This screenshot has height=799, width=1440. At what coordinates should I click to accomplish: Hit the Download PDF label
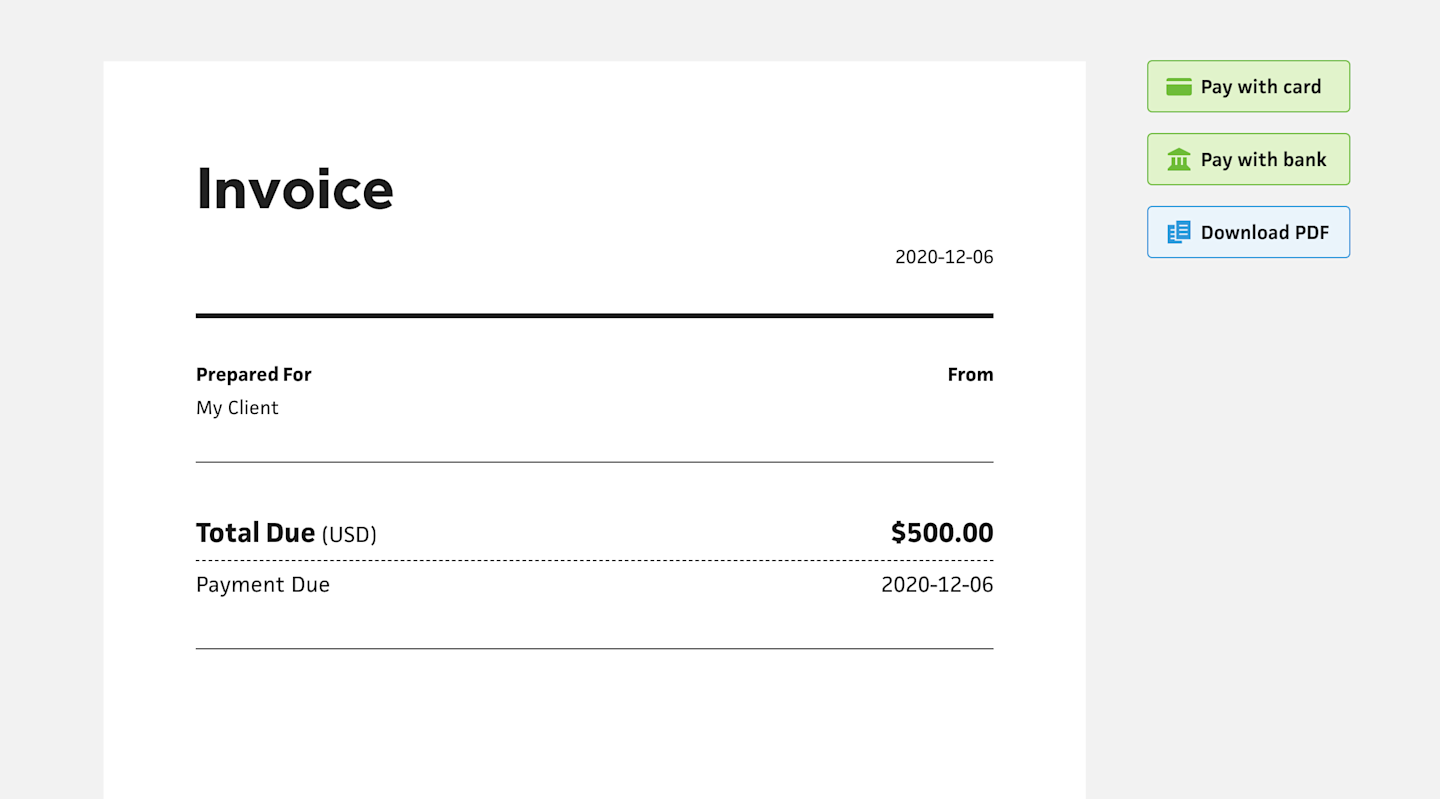1264,232
